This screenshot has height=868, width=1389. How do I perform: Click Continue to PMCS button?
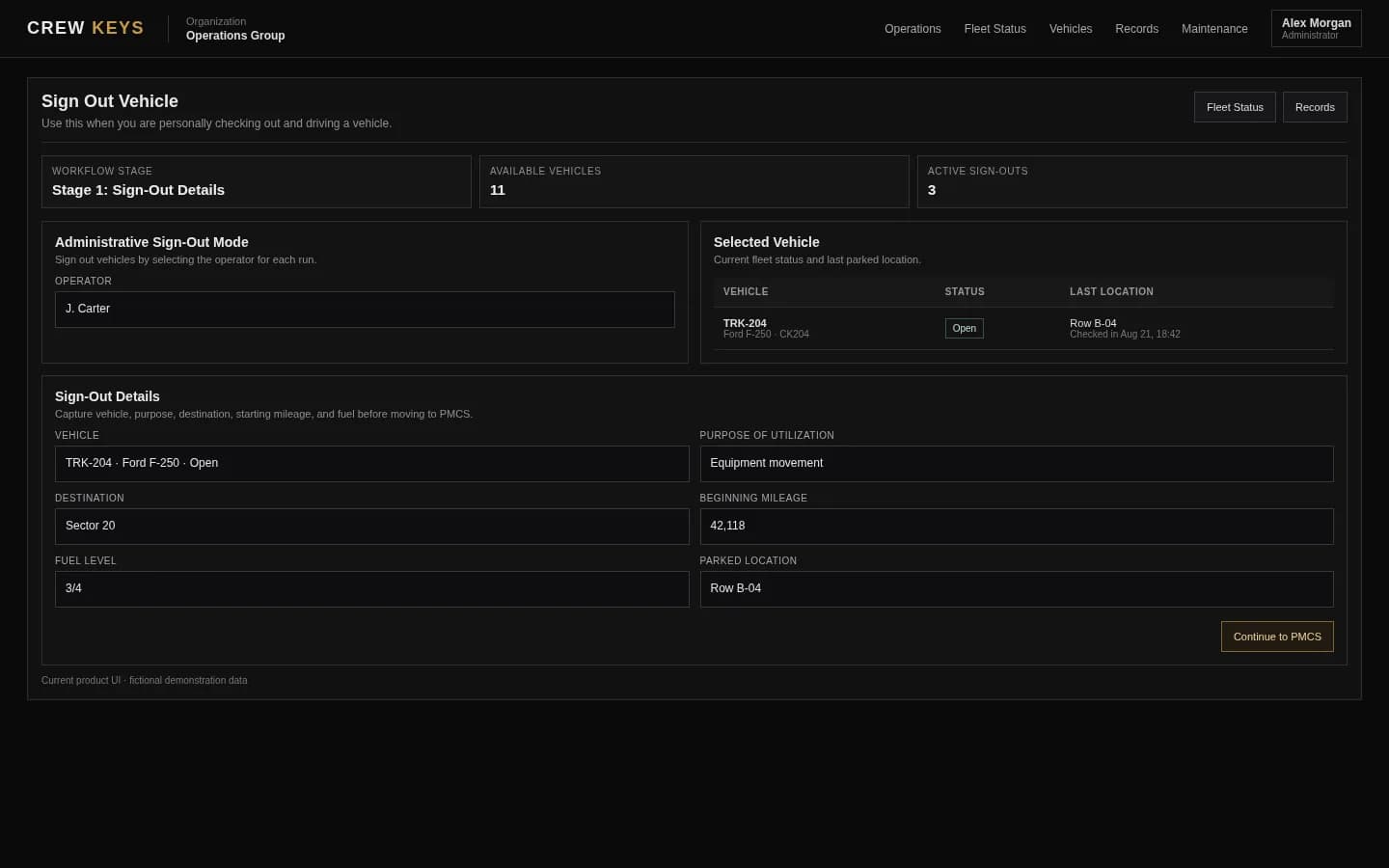pos(1277,637)
